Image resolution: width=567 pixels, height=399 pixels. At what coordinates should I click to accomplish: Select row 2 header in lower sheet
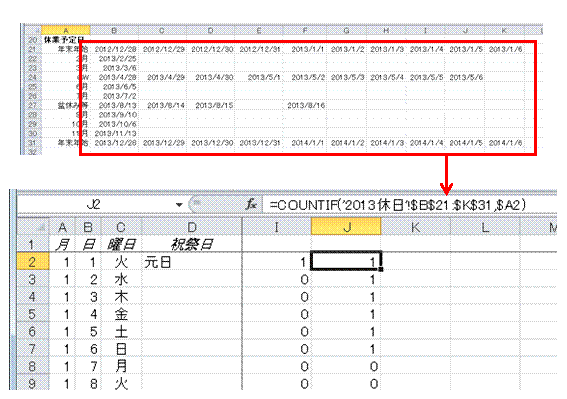pyautogui.click(x=33, y=262)
